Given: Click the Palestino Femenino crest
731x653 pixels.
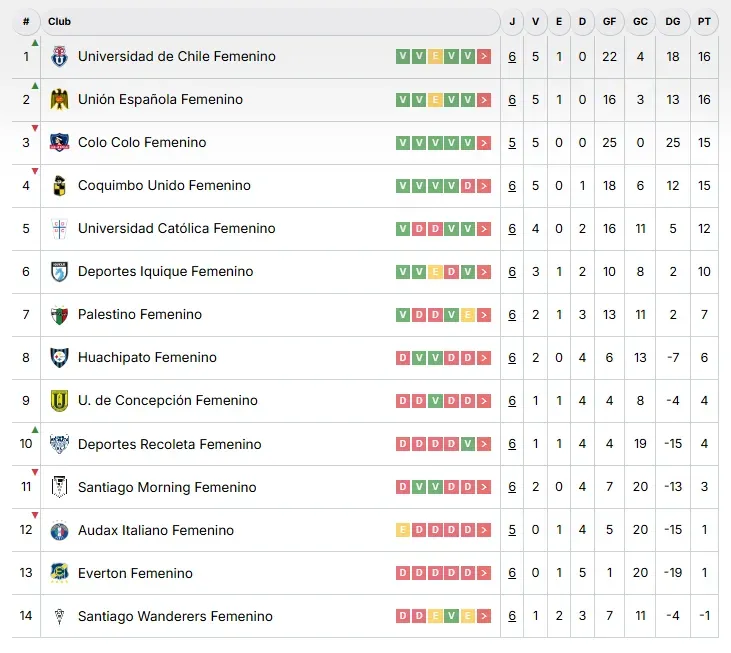Looking at the screenshot, I should 59,315.
